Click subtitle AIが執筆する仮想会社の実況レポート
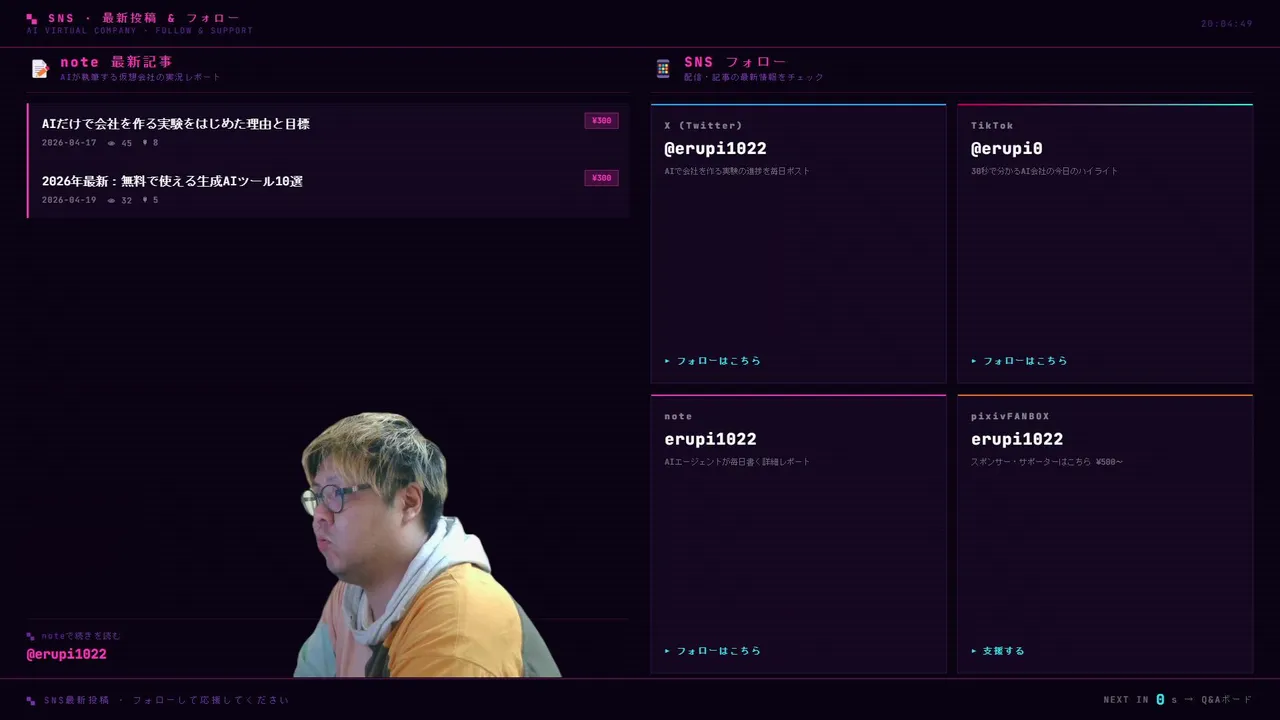The image size is (1280, 720). 140,77
